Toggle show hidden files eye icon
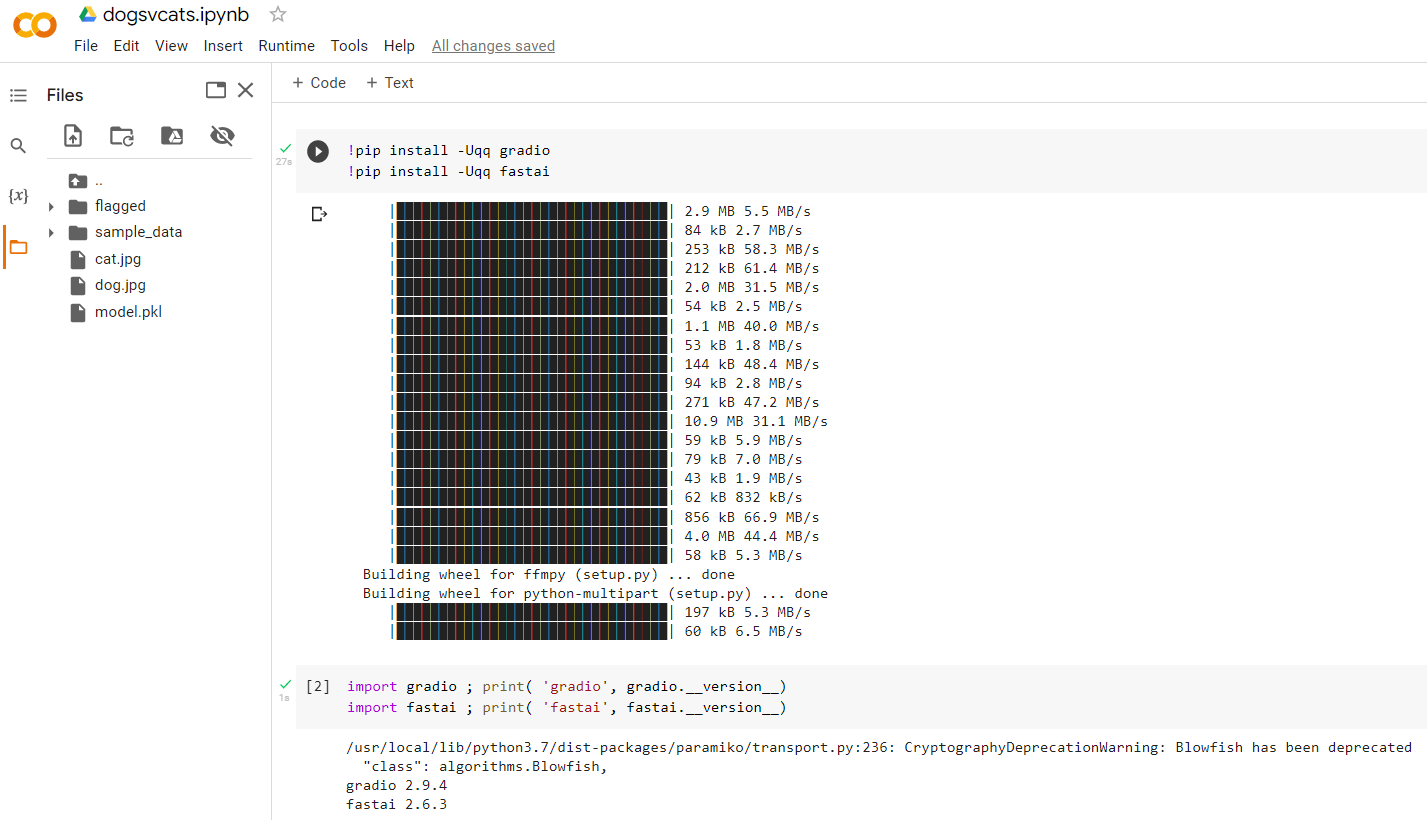The image size is (1427, 820). point(222,136)
